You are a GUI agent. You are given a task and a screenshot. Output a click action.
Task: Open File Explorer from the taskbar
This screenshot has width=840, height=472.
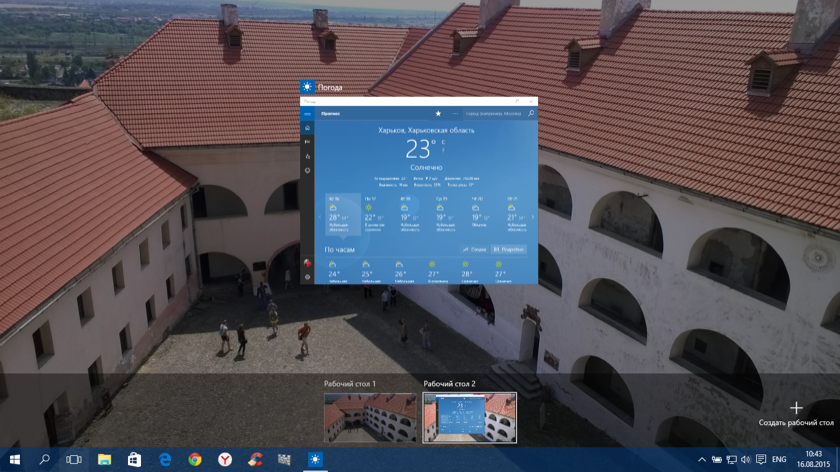coord(104,459)
